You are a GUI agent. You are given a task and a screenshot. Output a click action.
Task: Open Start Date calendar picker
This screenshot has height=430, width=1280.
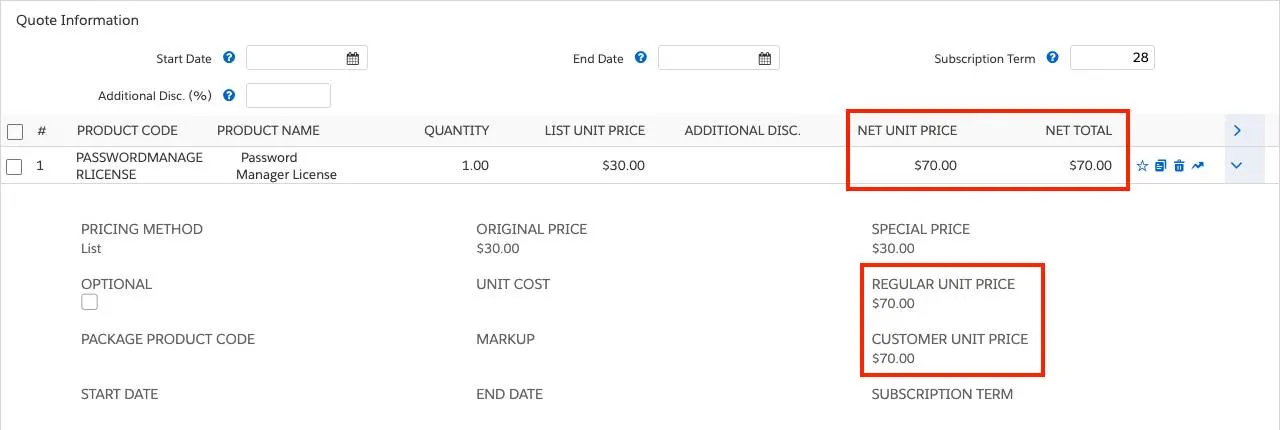coord(353,58)
